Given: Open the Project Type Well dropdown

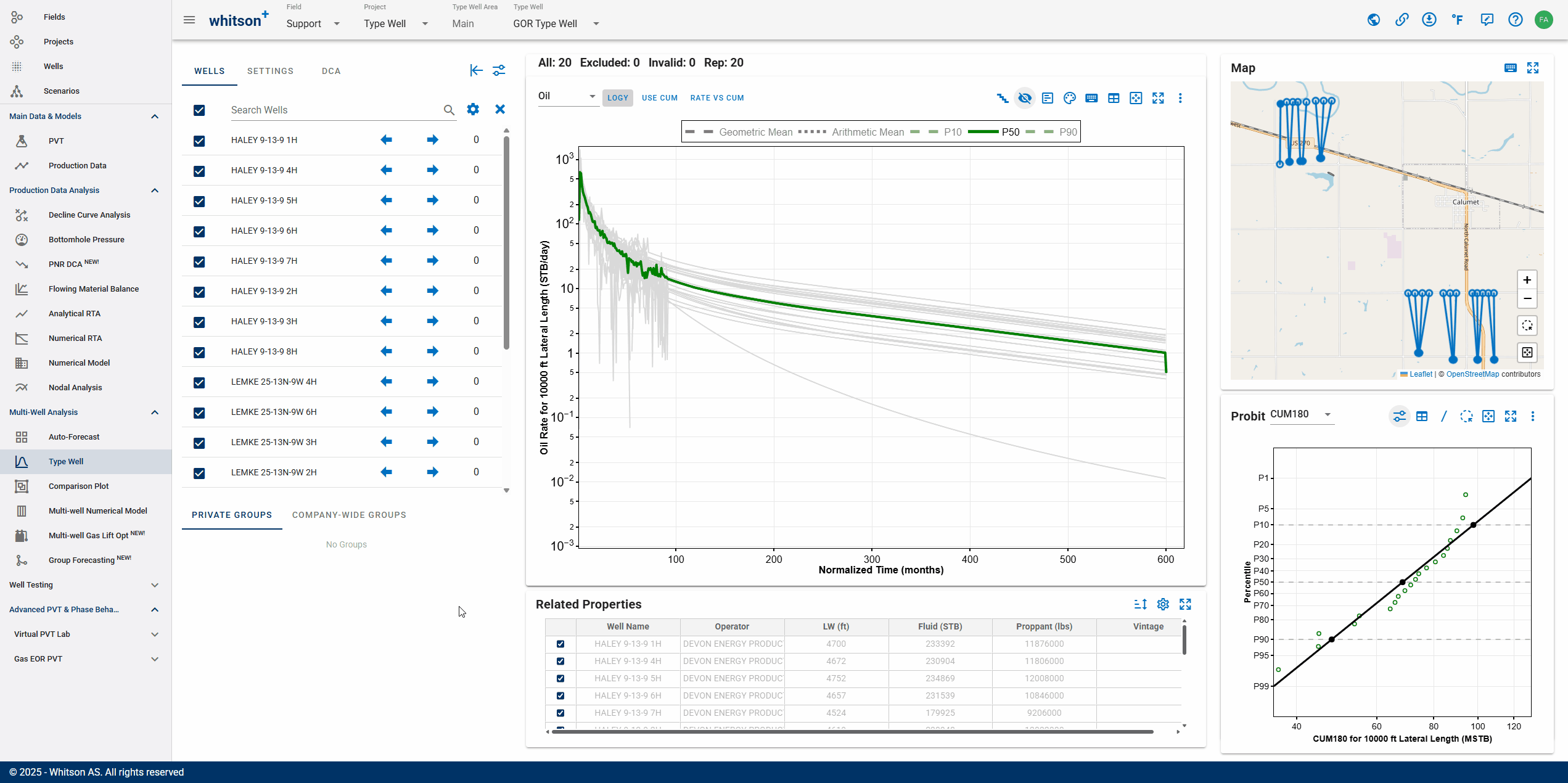Looking at the screenshot, I should 395,23.
